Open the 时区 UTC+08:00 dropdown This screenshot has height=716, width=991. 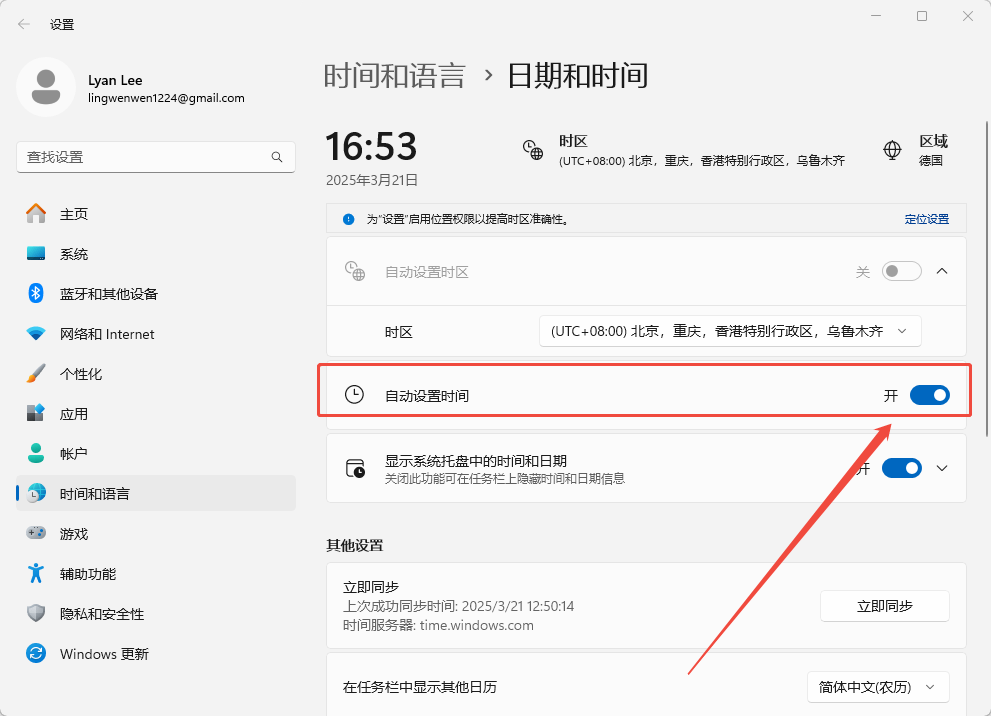pos(730,331)
